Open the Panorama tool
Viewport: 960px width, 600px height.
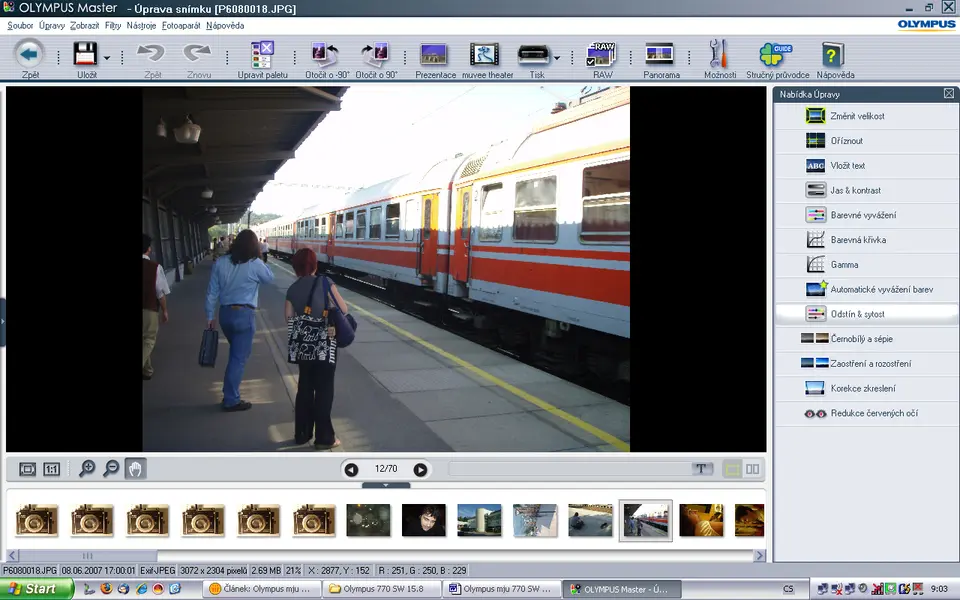coord(660,56)
